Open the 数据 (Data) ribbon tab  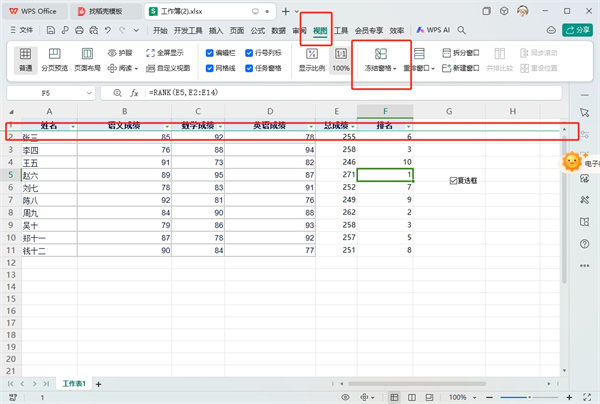coord(278,30)
